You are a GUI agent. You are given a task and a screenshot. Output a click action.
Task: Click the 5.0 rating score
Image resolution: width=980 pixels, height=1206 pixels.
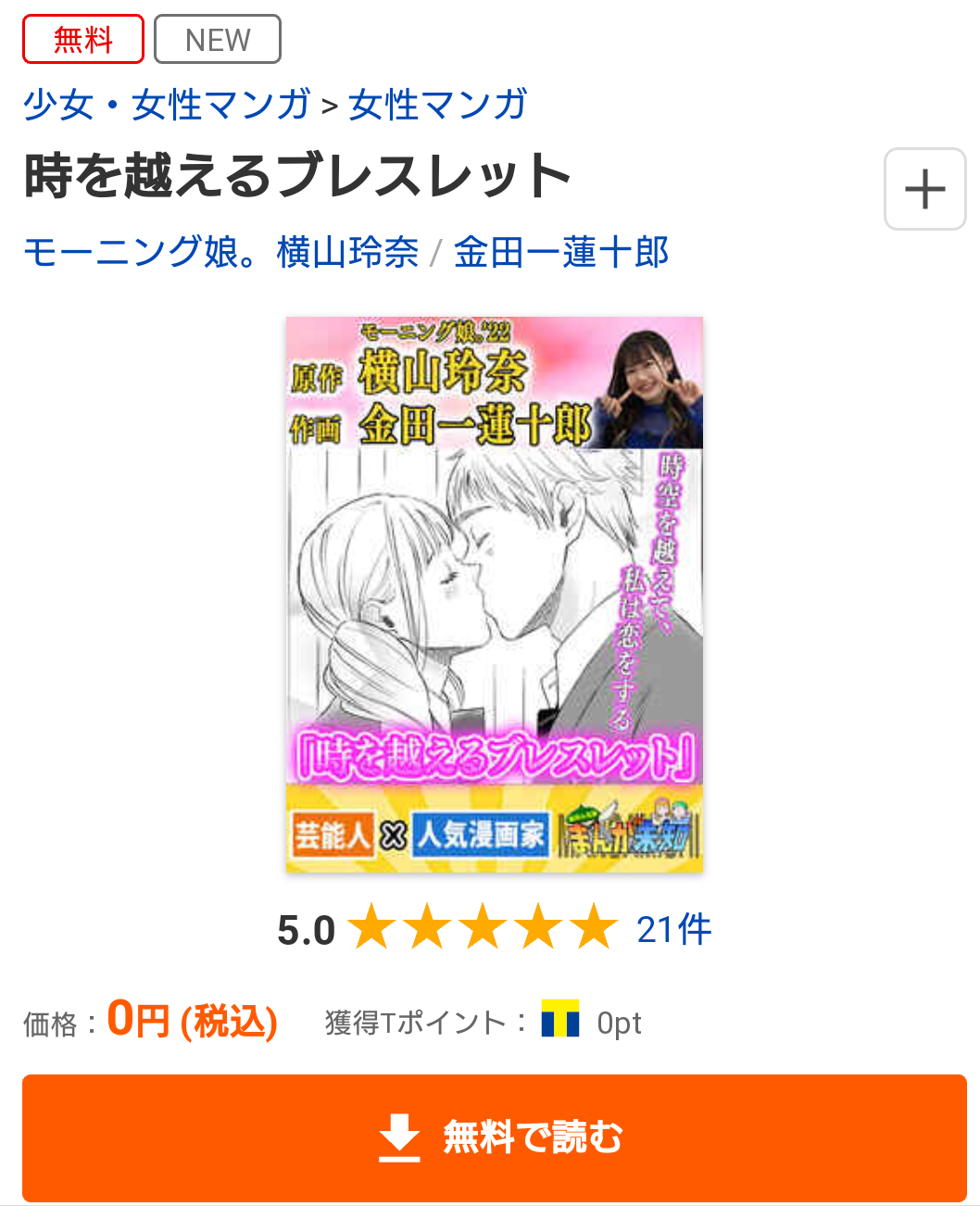[307, 930]
